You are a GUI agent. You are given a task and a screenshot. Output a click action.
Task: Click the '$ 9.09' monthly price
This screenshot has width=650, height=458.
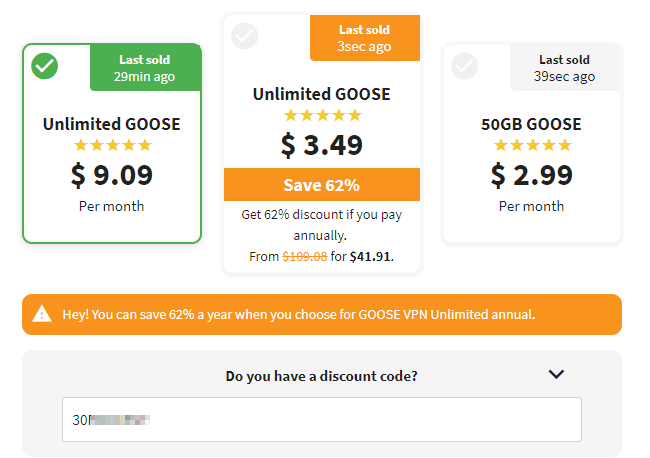click(112, 175)
